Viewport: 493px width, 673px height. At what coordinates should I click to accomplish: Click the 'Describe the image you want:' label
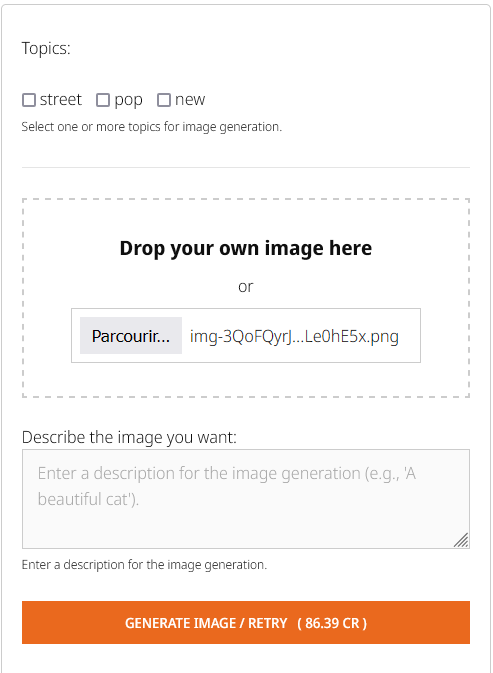pos(129,437)
